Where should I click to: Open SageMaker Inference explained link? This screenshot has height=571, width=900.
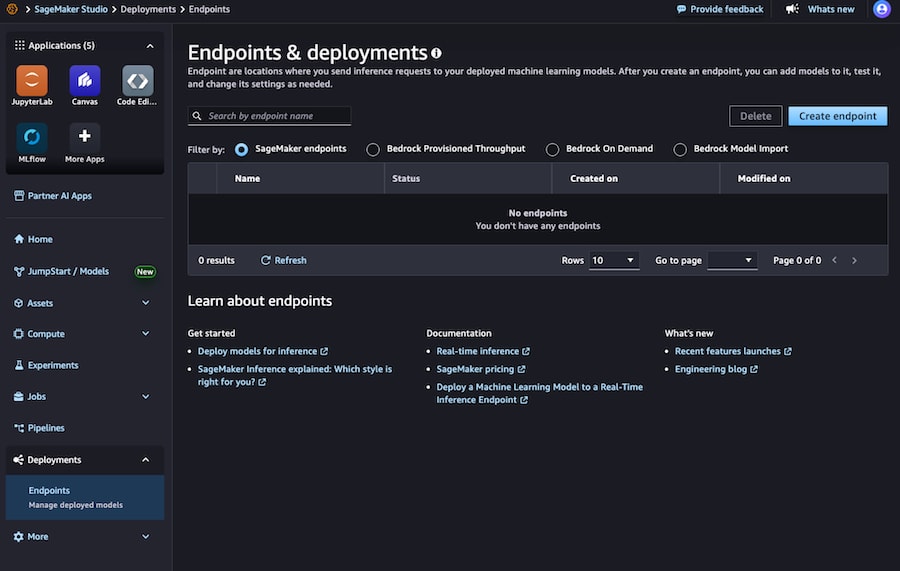294,375
